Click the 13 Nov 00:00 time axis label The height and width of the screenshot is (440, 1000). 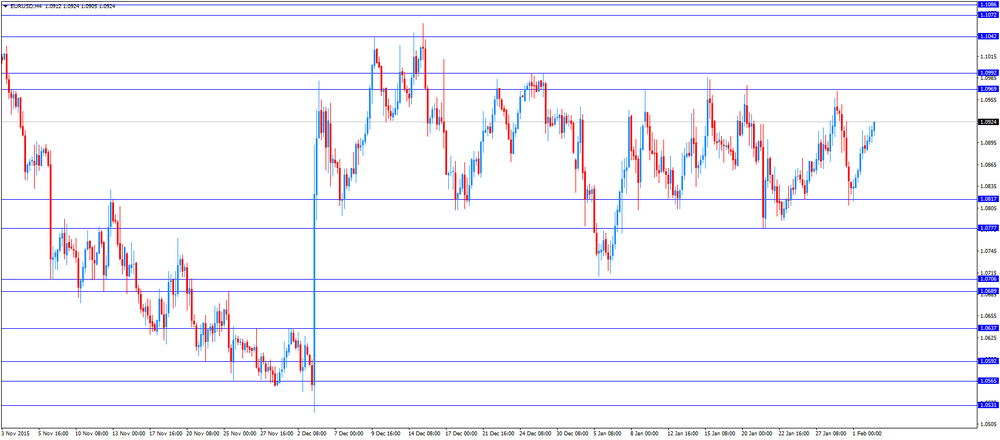tap(128, 433)
